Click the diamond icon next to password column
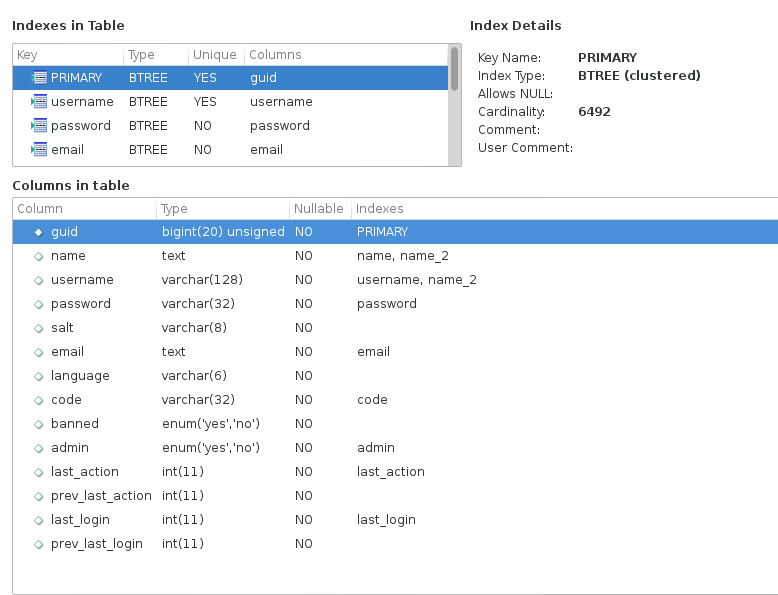 39,304
